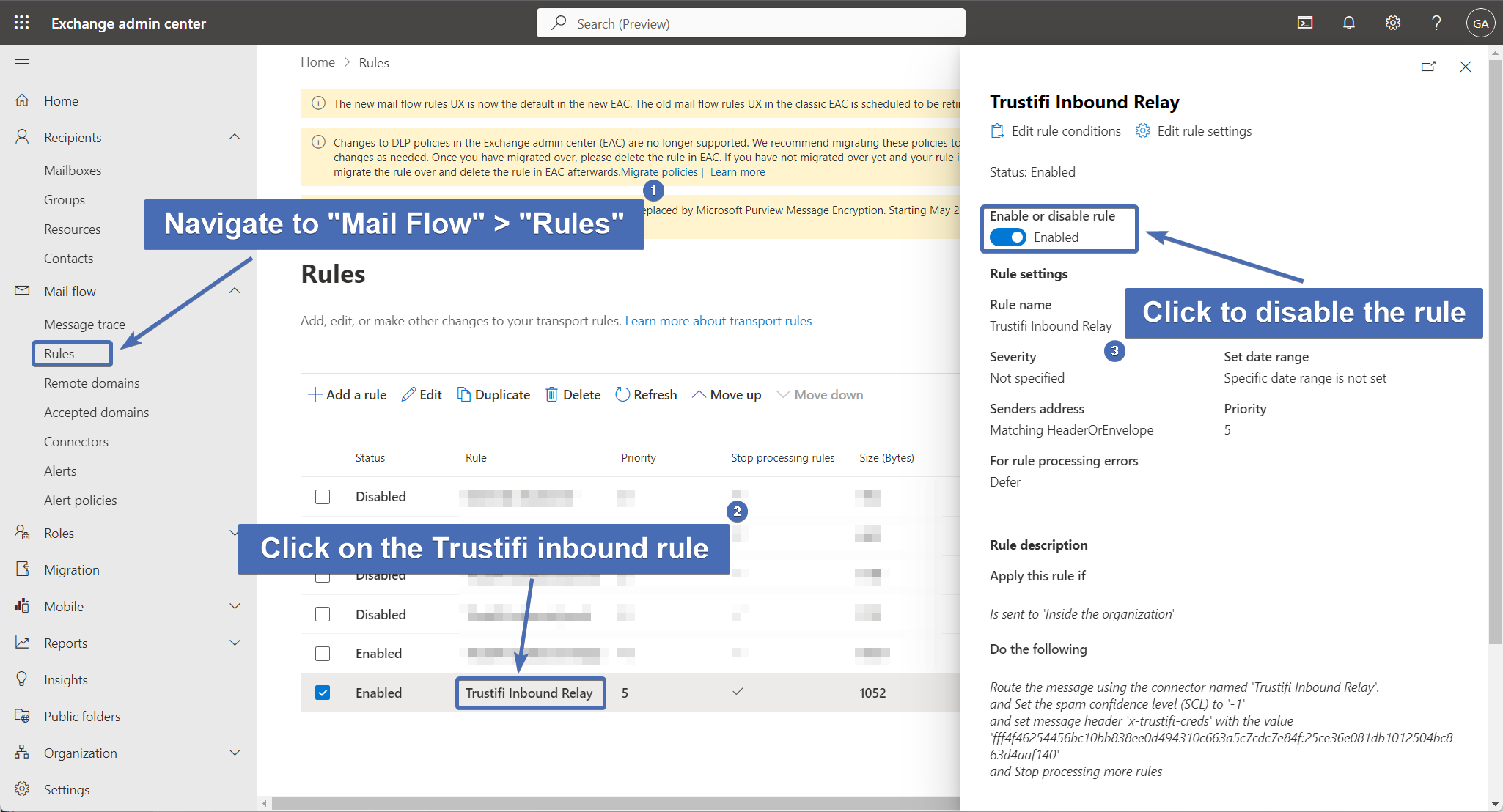
Task: Open Learn more about transport rules link
Action: pyautogui.click(x=718, y=320)
